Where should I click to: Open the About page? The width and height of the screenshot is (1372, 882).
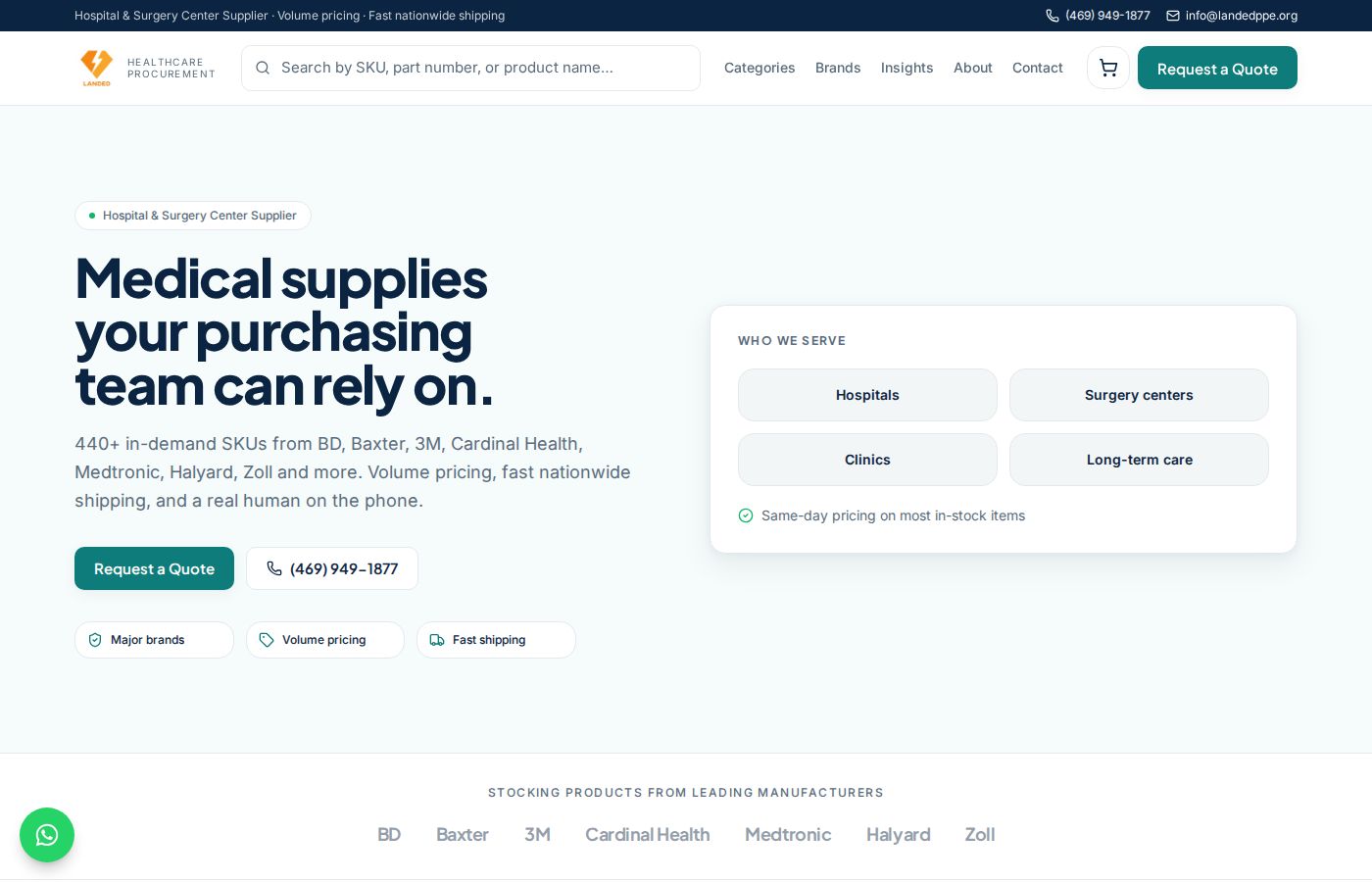point(973,68)
